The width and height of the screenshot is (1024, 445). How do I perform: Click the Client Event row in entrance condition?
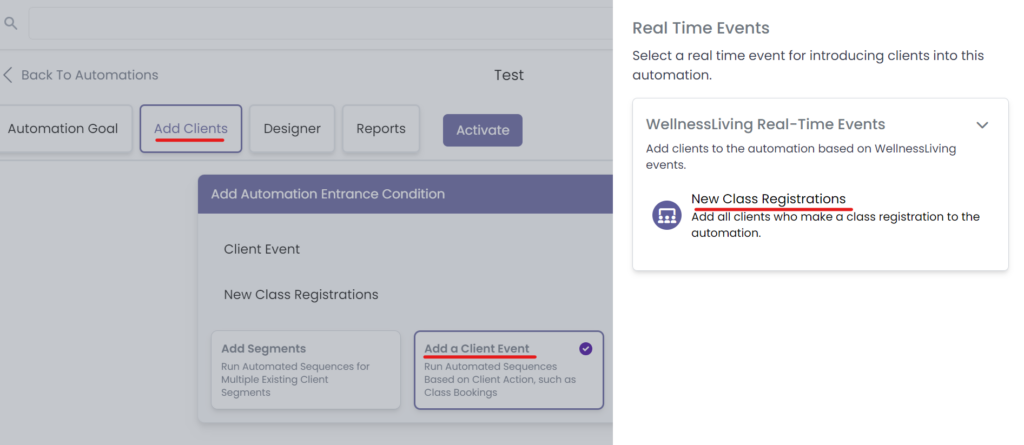pos(262,249)
